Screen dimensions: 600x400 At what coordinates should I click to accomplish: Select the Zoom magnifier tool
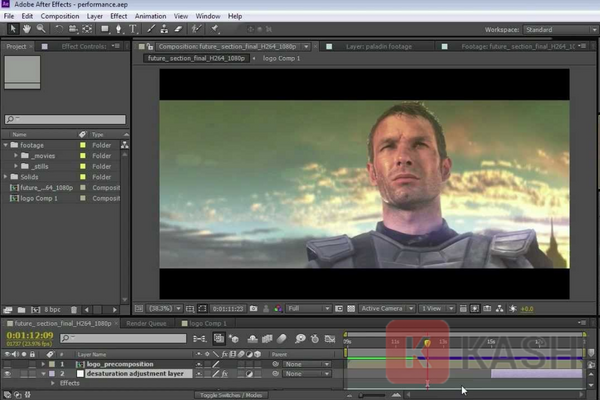[x=41, y=29]
